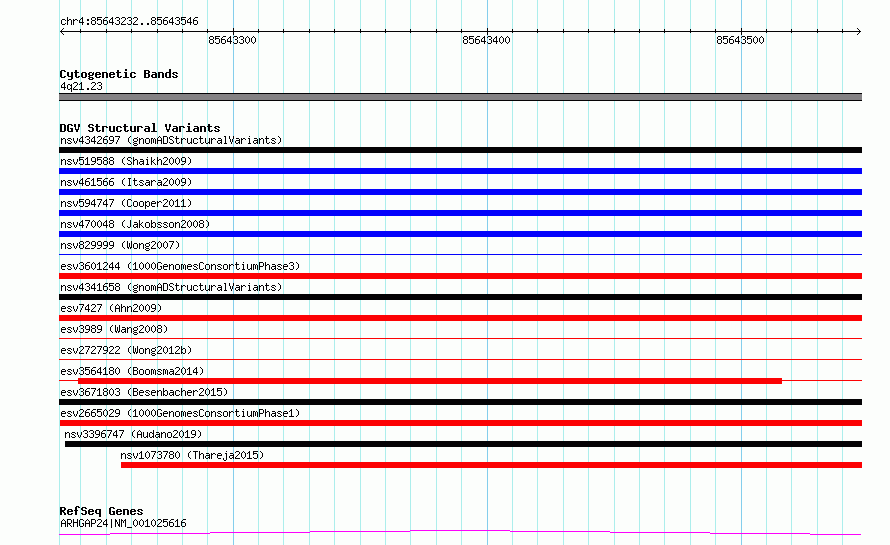Select the gray 4q21.23 cytogenetic band bar
Viewport: 890px width, 545px height.
(460, 97)
